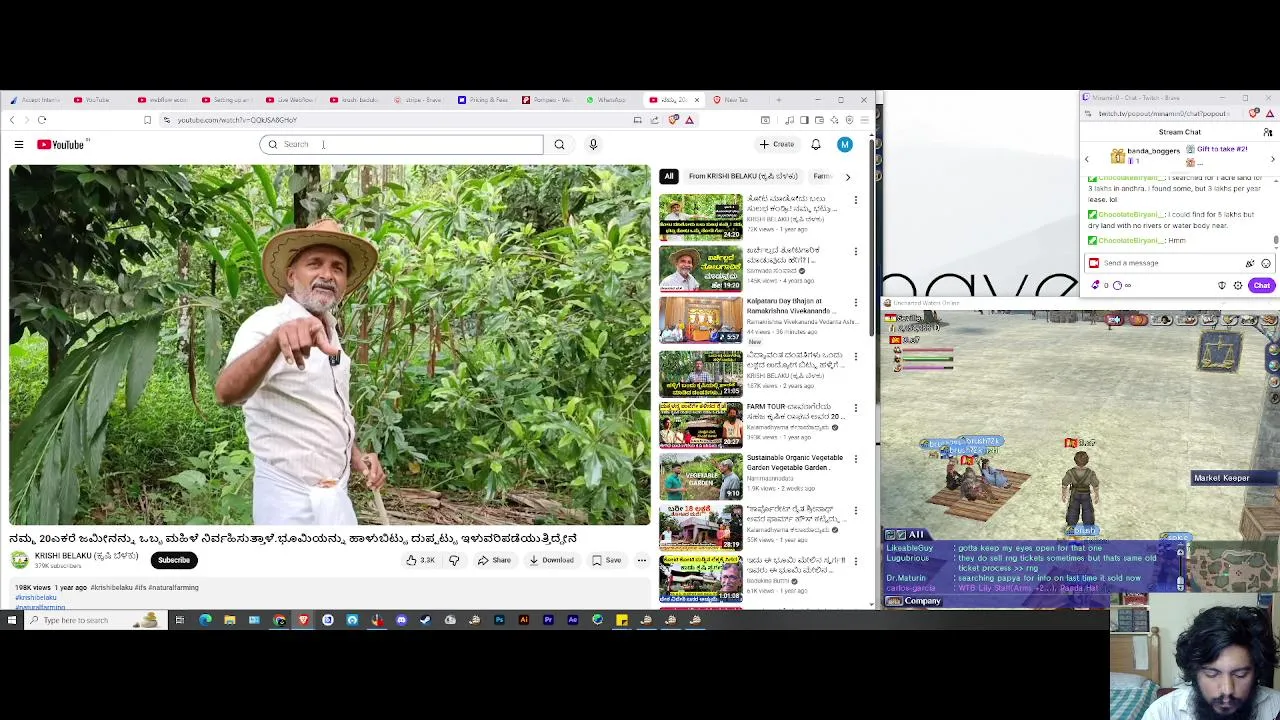The width and height of the screenshot is (1280, 720).
Task: Open more actions ellipsis under video
Action: pos(642,560)
